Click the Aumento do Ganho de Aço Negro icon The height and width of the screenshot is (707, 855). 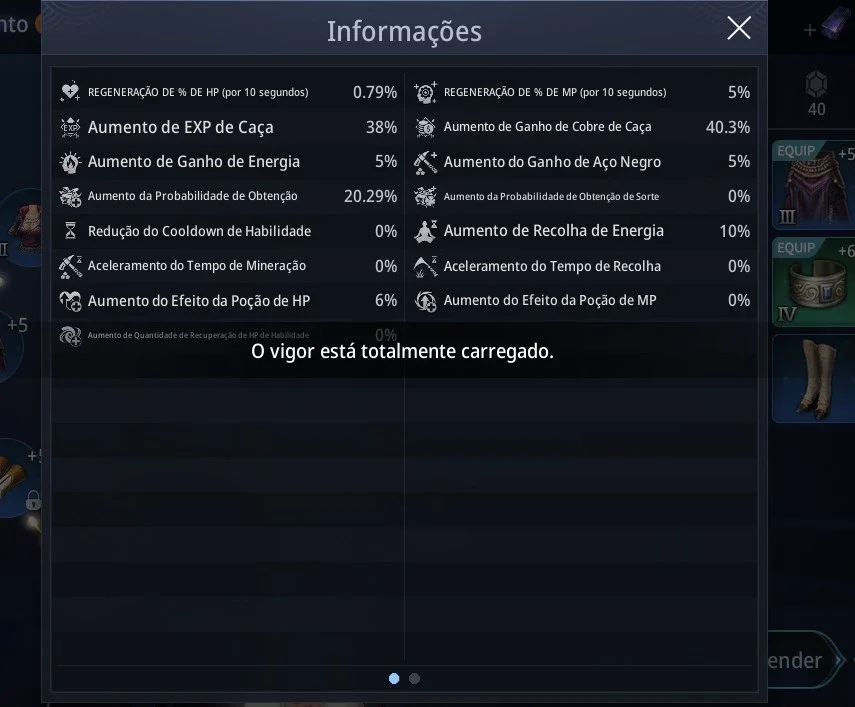tap(425, 162)
